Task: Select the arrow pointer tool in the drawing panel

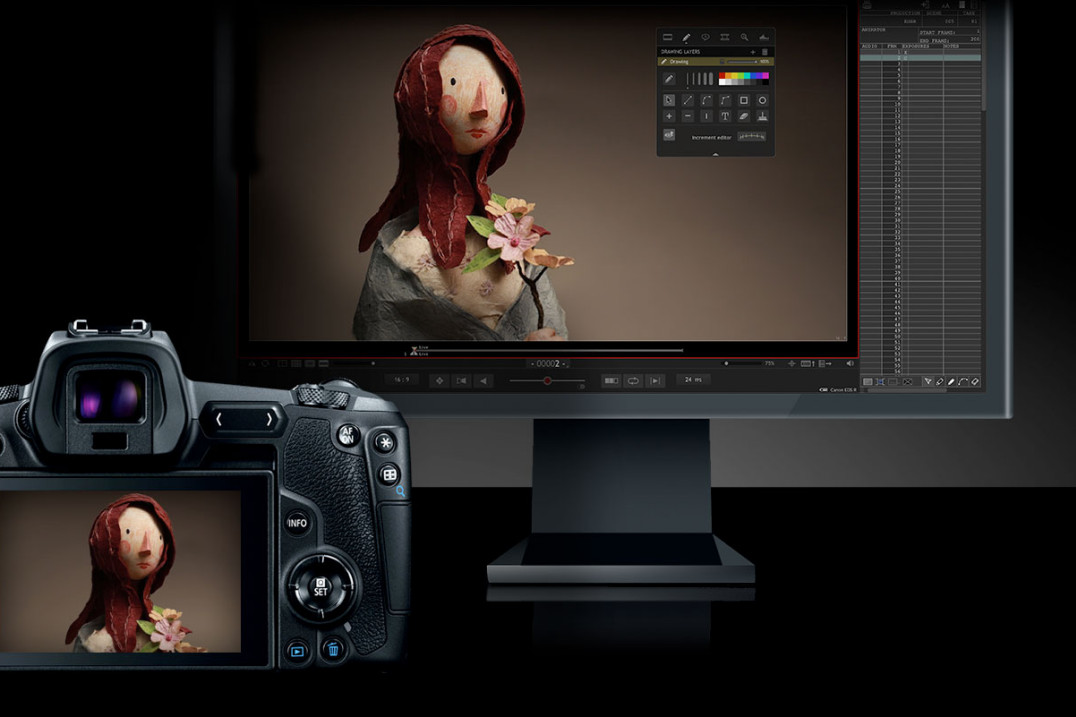Action: point(669,100)
